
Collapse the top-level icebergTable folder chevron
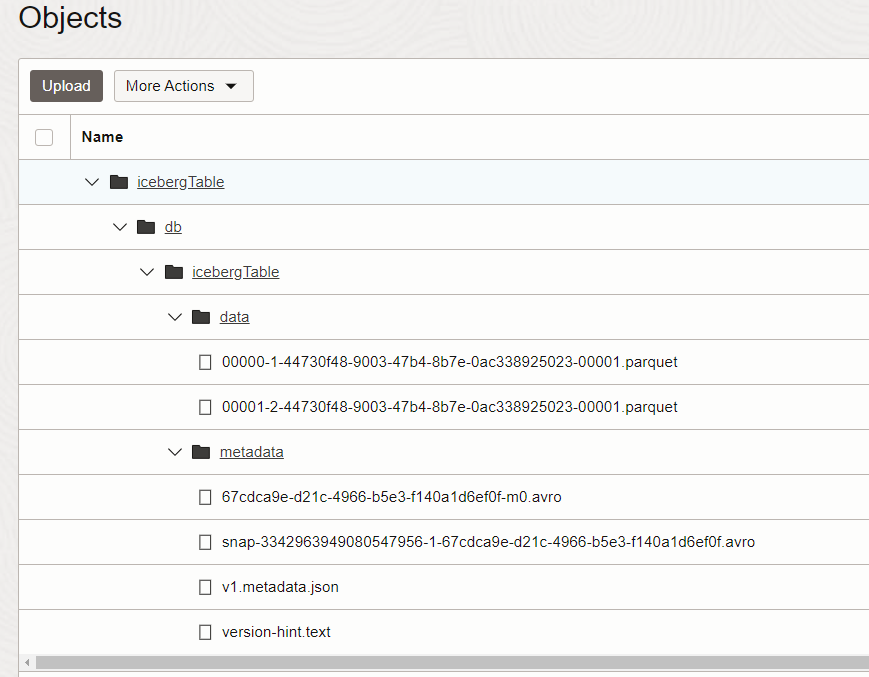coord(92,182)
